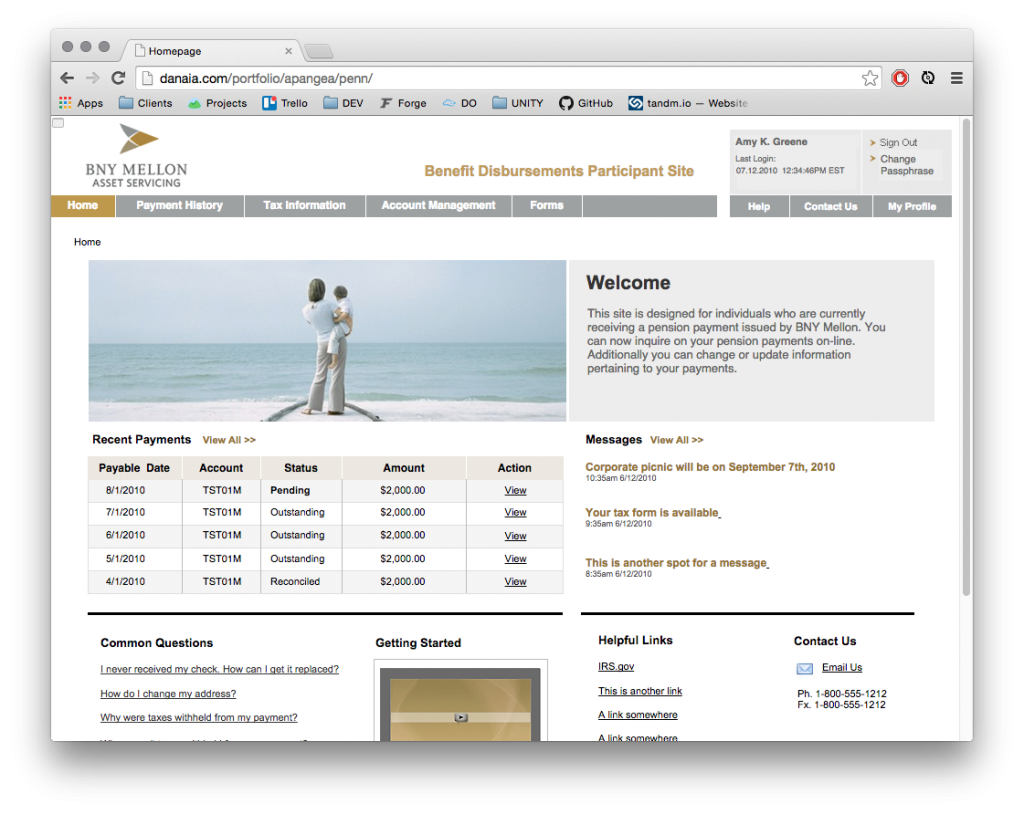View the 4/1/2010 Reconciled payment
The image size is (1024, 814).
click(x=515, y=581)
